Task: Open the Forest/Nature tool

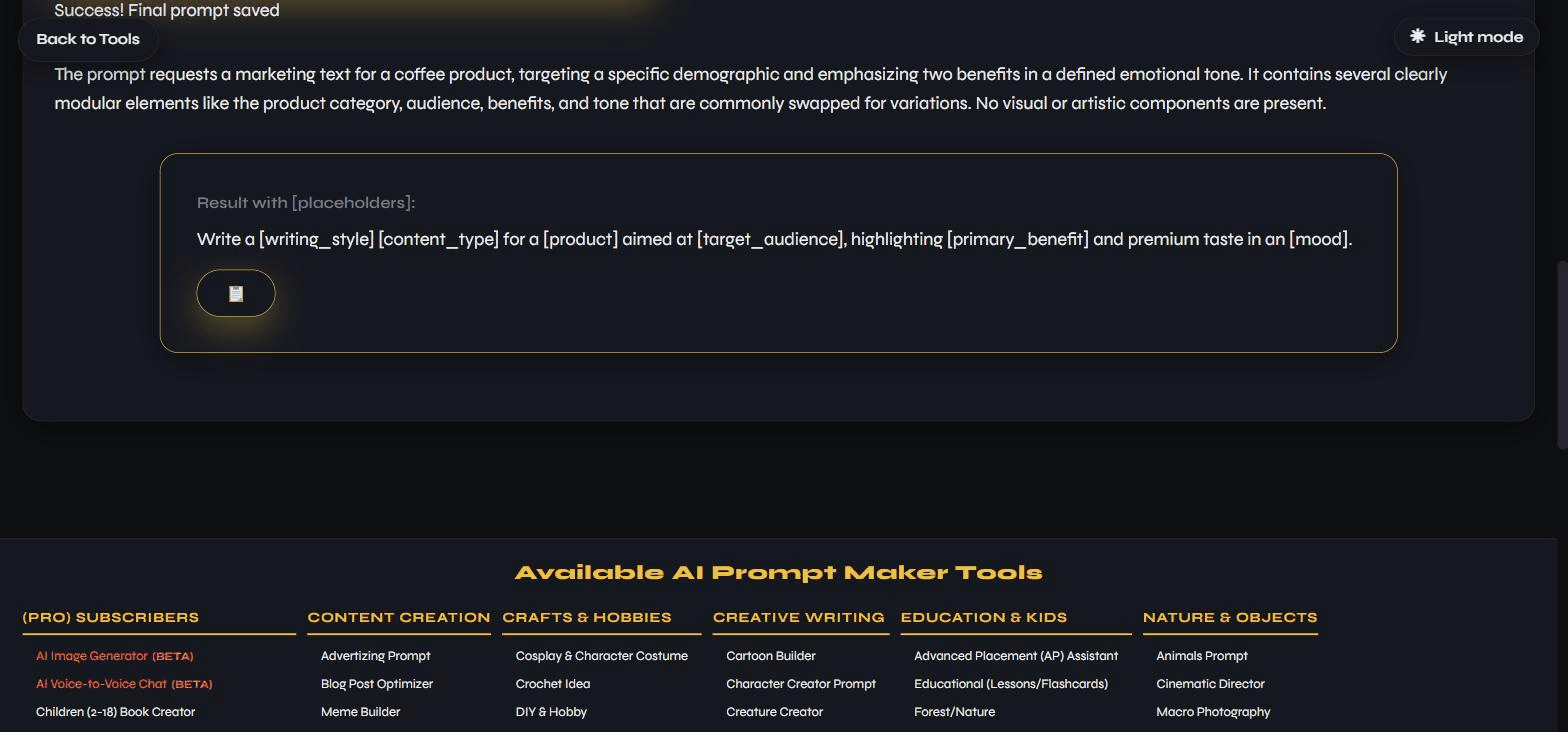Action: click(954, 712)
